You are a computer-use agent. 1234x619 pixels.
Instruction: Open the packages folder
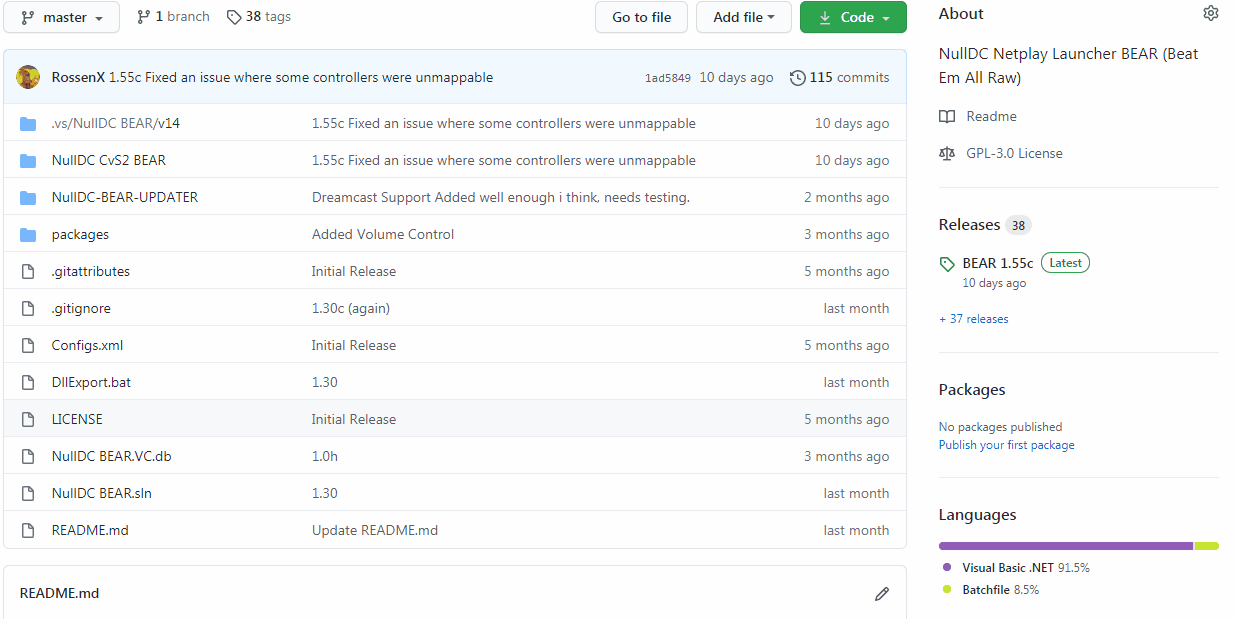coord(80,235)
